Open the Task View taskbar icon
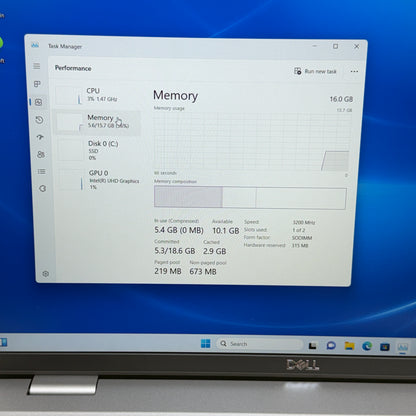 pyautogui.click(x=312, y=346)
